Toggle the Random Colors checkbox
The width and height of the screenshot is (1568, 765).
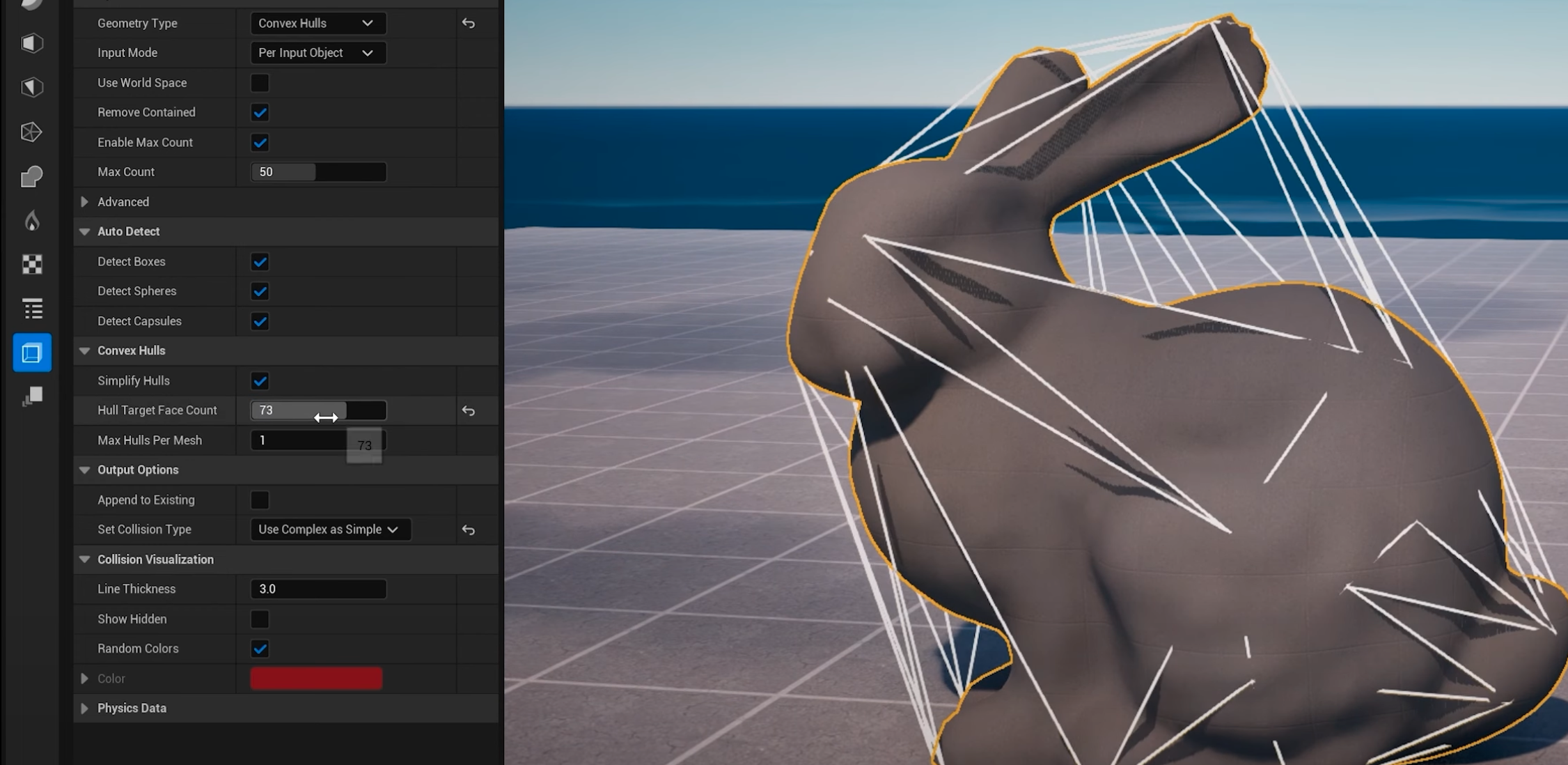click(x=260, y=649)
